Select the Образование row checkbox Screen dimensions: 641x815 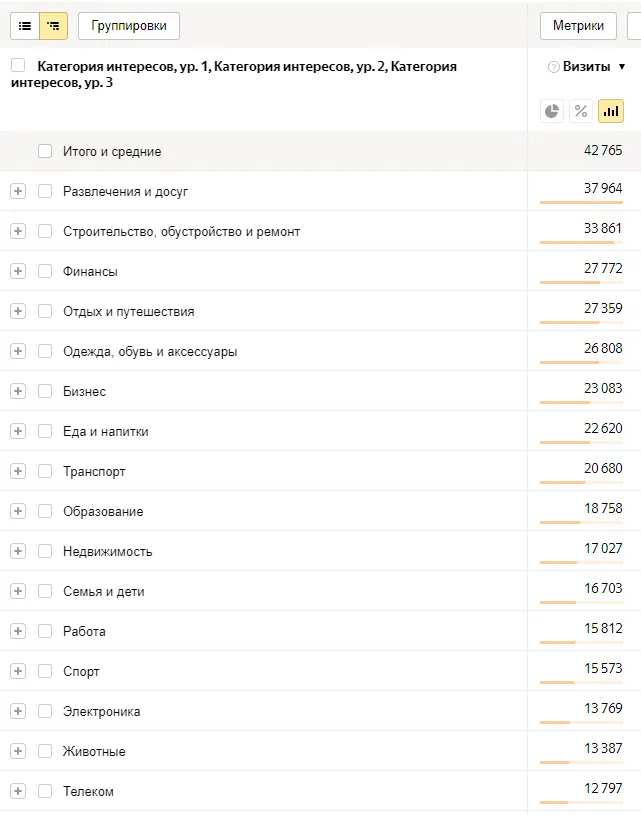[45, 511]
